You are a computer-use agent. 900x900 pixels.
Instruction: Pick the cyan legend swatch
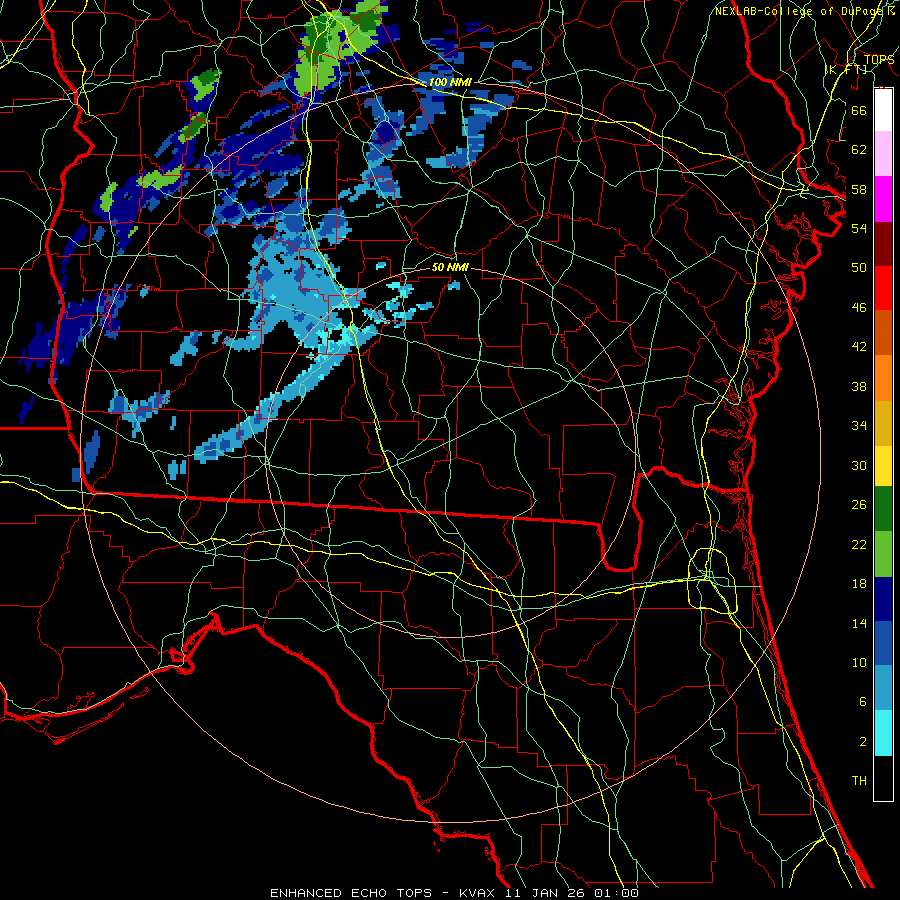coord(883,733)
